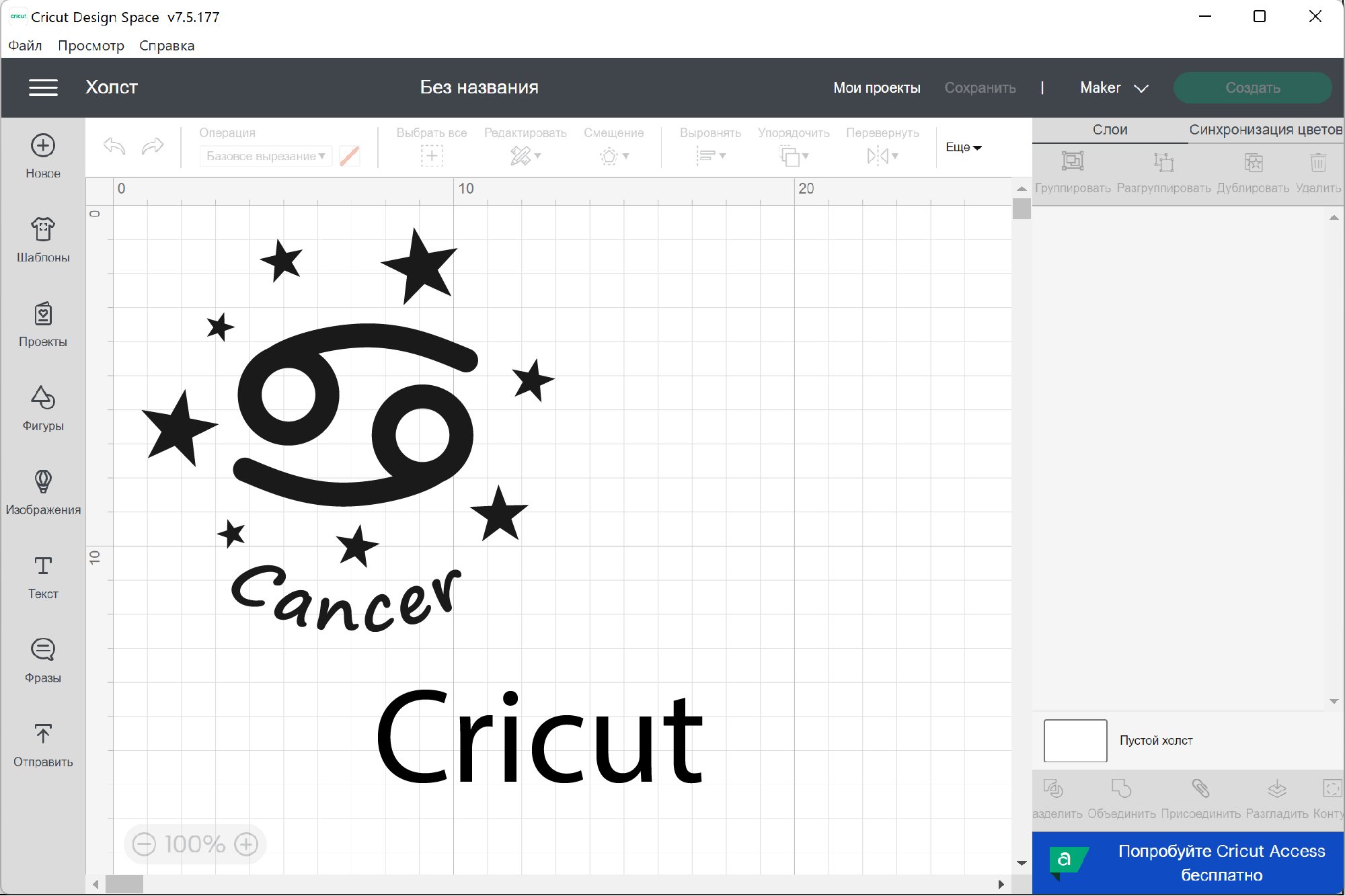
Task: Click the Попробуйте Cricut Access бесплатно banner
Action: pos(1188,863)
